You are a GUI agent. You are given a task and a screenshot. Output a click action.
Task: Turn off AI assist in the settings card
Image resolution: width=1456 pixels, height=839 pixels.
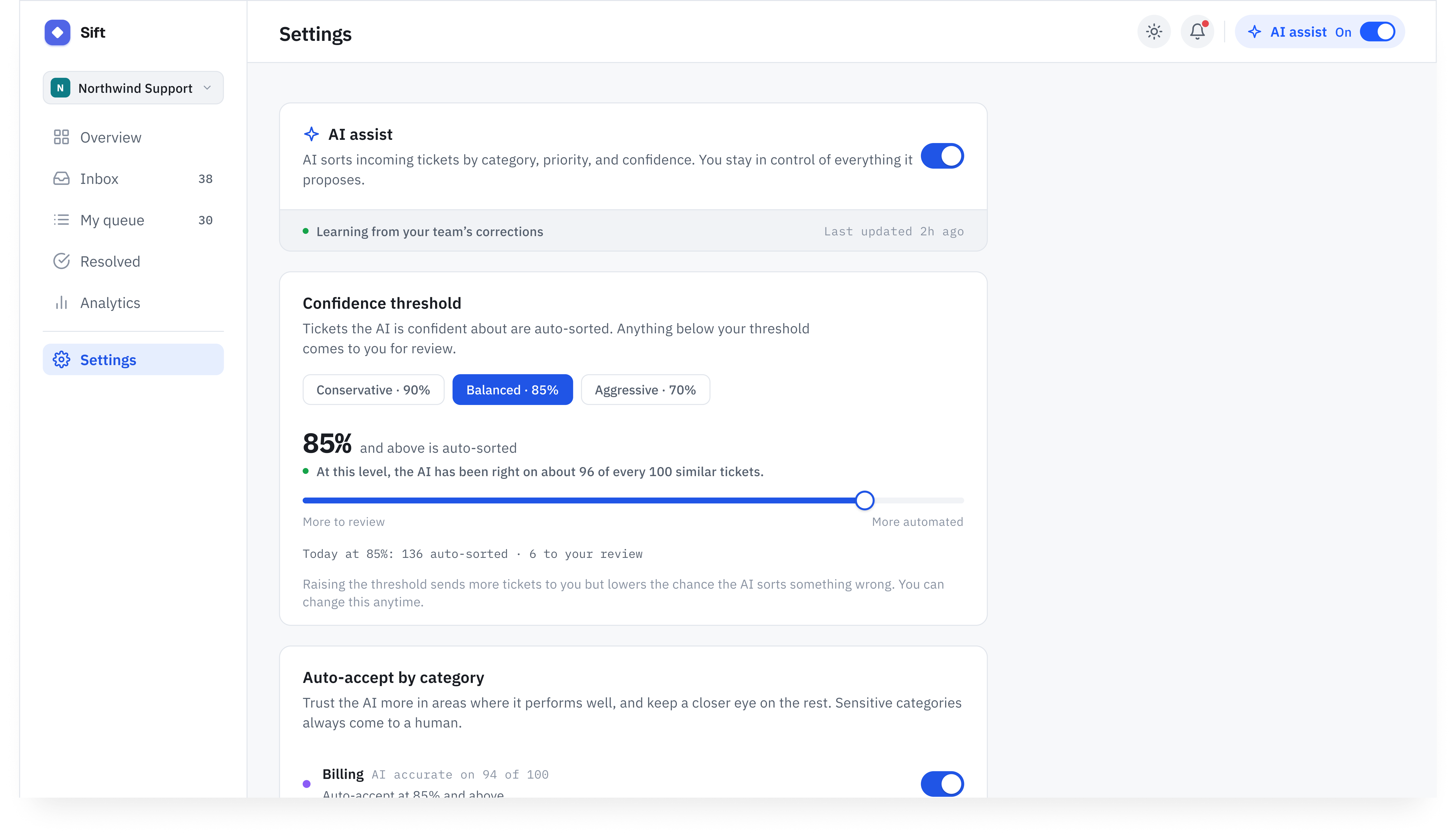942,156
